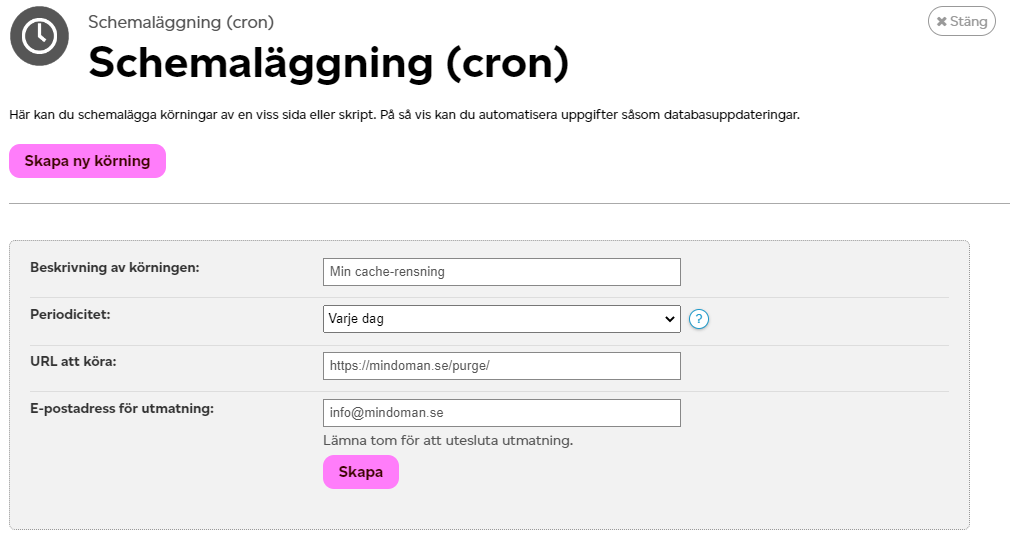Click the X icon inside the Stäng button
This screenshot has width=1018, height=539.
941,21
